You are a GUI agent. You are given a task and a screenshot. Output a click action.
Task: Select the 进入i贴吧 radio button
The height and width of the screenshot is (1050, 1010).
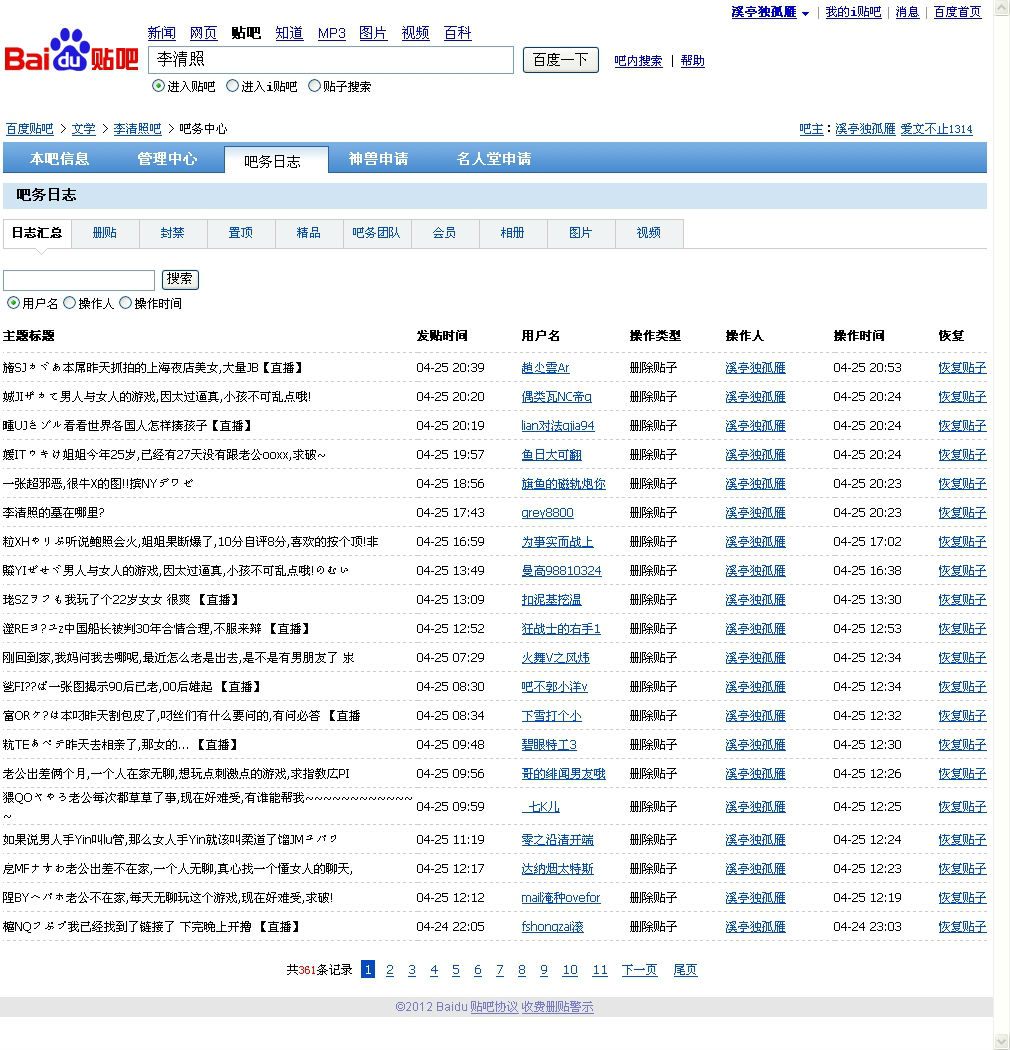tap(232, 86)
